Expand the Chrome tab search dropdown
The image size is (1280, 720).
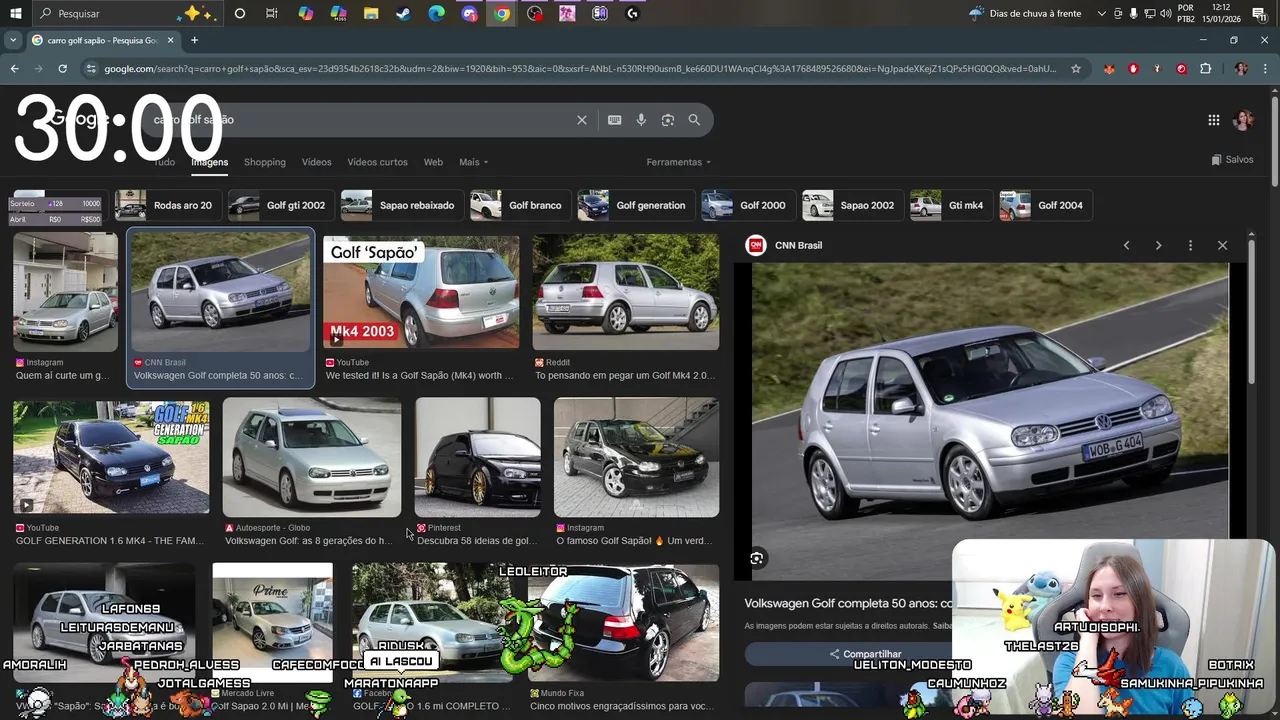point(12,40)
